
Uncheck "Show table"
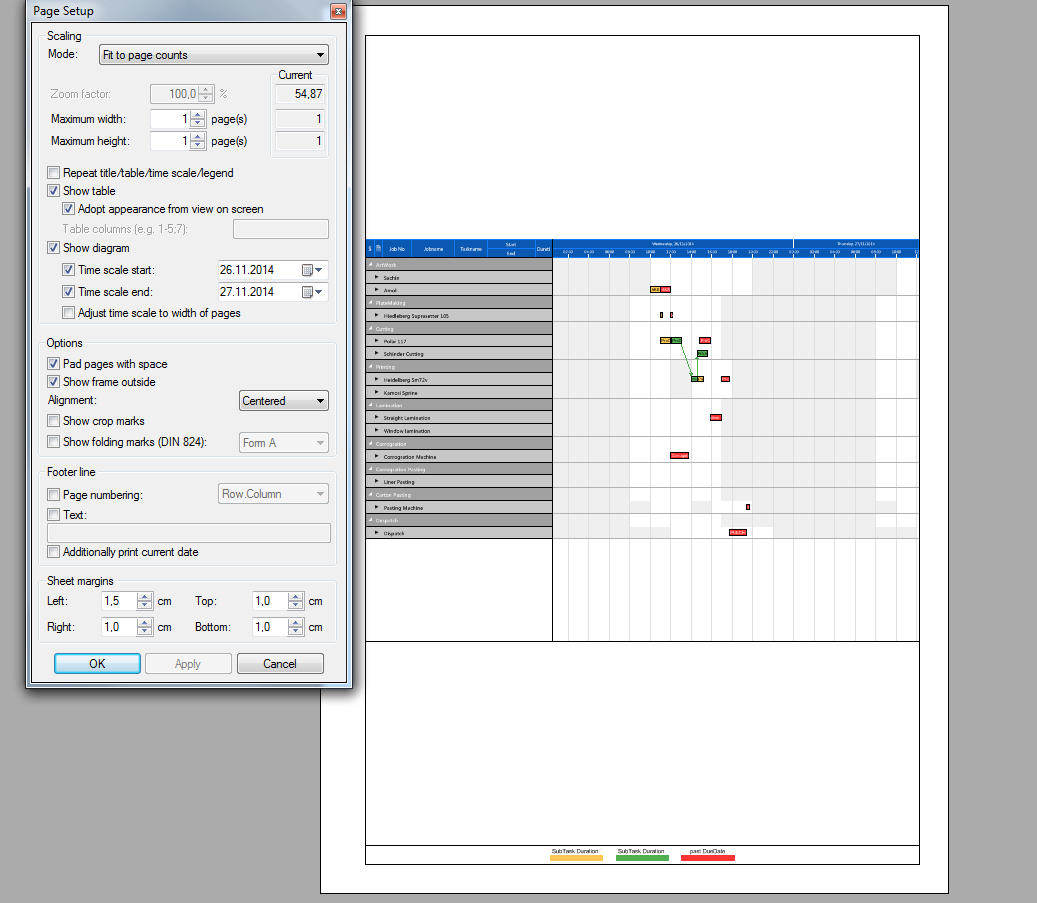(53, 190)
